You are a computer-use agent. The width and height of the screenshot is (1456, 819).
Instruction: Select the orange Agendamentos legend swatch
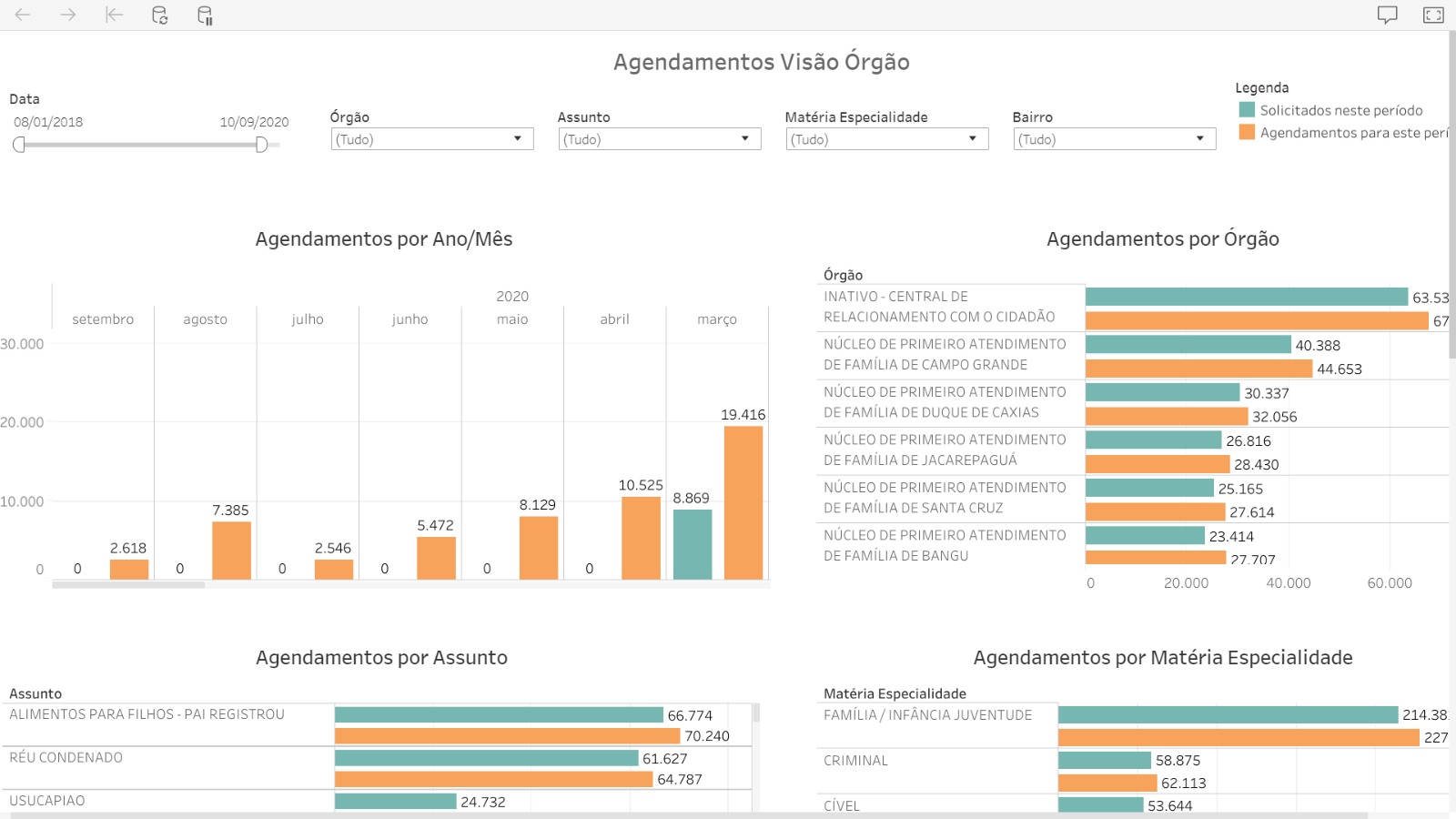pyautogui.click(x=1247, y=133)
